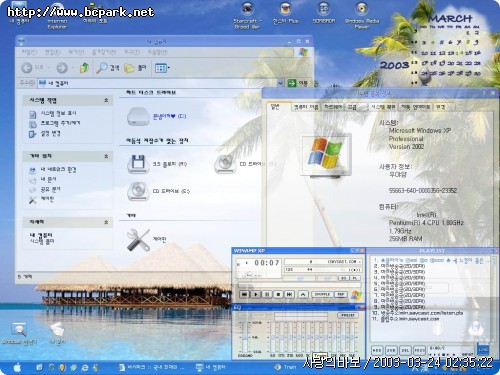The width and height of the screenshot is (500, 375).
Task: Click the playlist DEL button
Action: pyautogui.click(x=405, y=350)
